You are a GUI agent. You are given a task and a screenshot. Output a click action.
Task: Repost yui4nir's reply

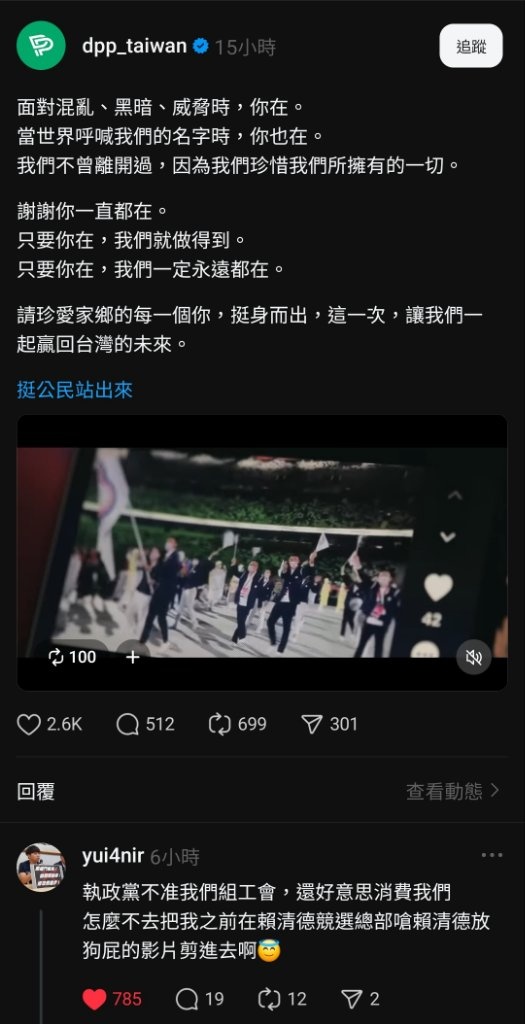pos(269,999)
